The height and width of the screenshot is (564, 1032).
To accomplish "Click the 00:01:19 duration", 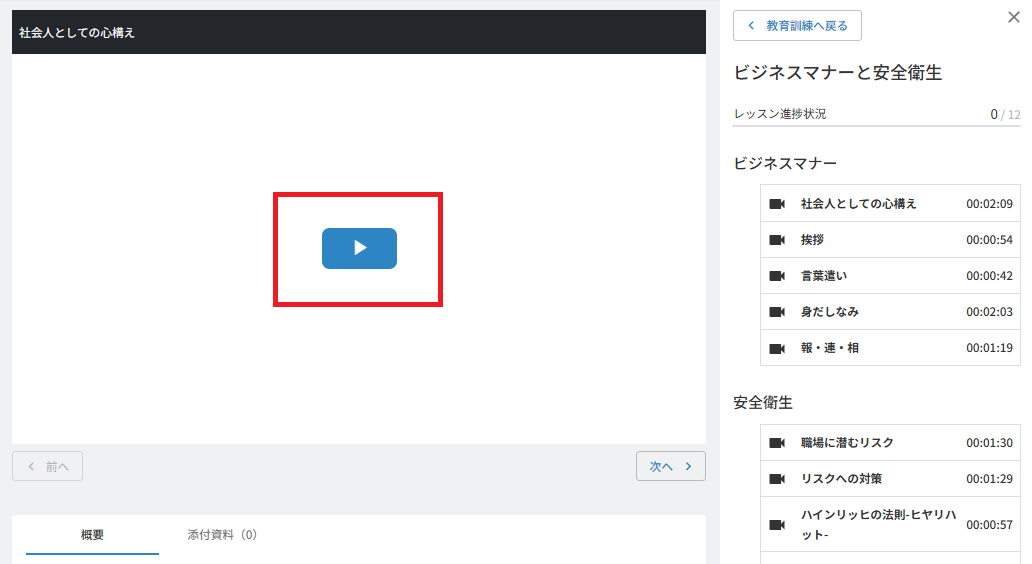I will pyautogui.click(x=989, y=348).
